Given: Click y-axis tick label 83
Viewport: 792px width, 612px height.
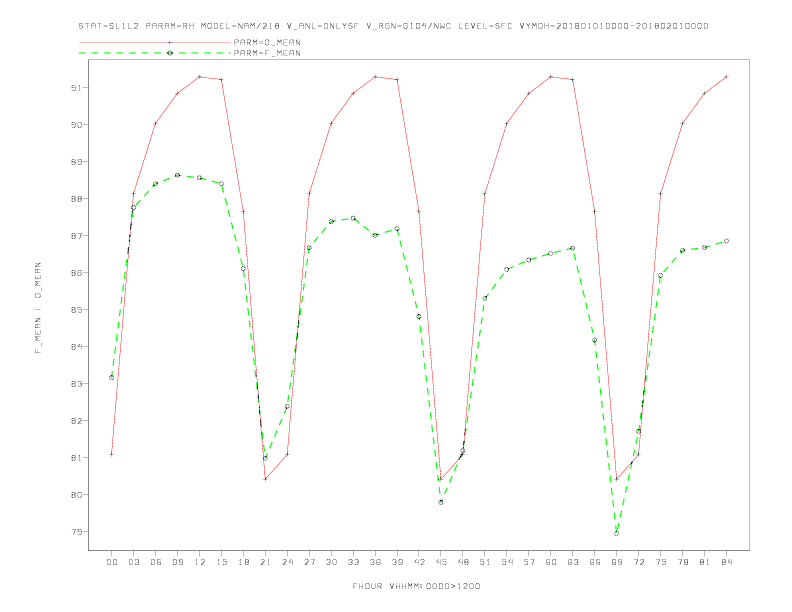Looking at the screenshot, I should pyautogui.click(x=76, y=384).
